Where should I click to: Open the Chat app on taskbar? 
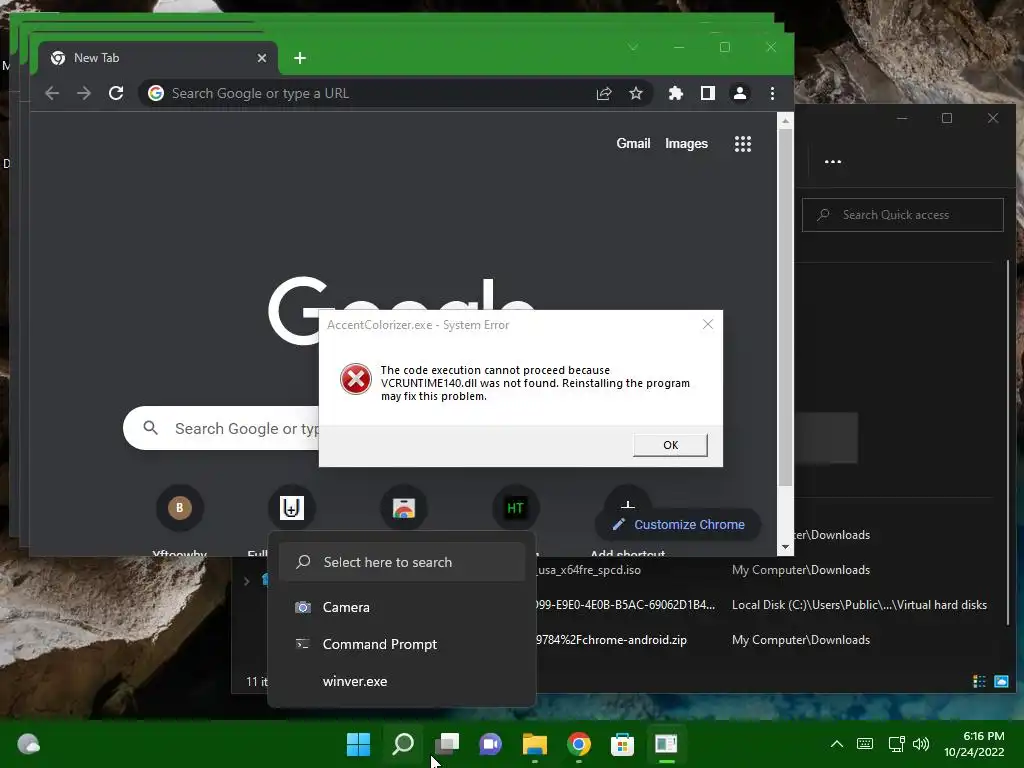490,744
